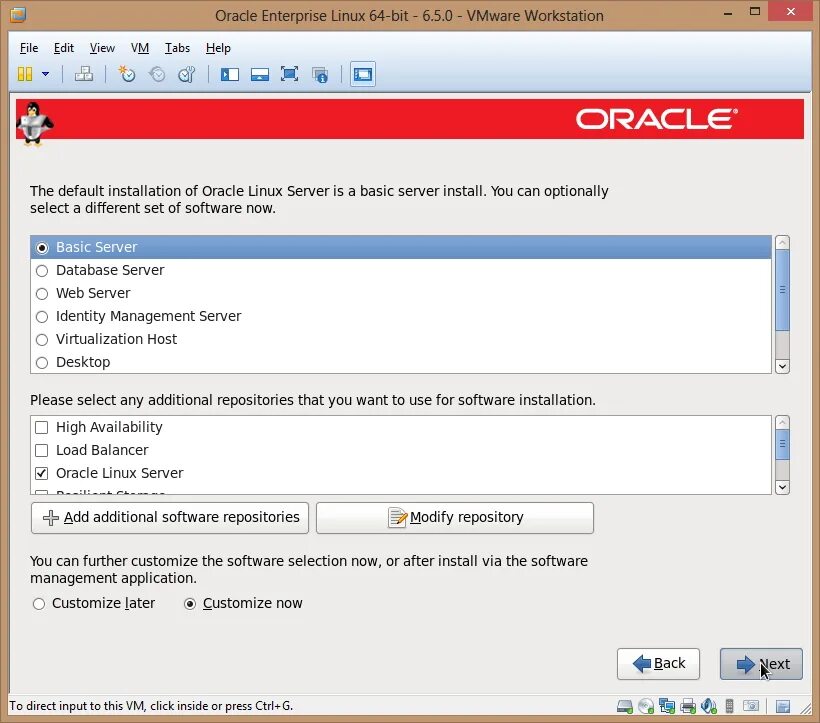
Task: Click the window resize grip corner
Action: point(806,708)
